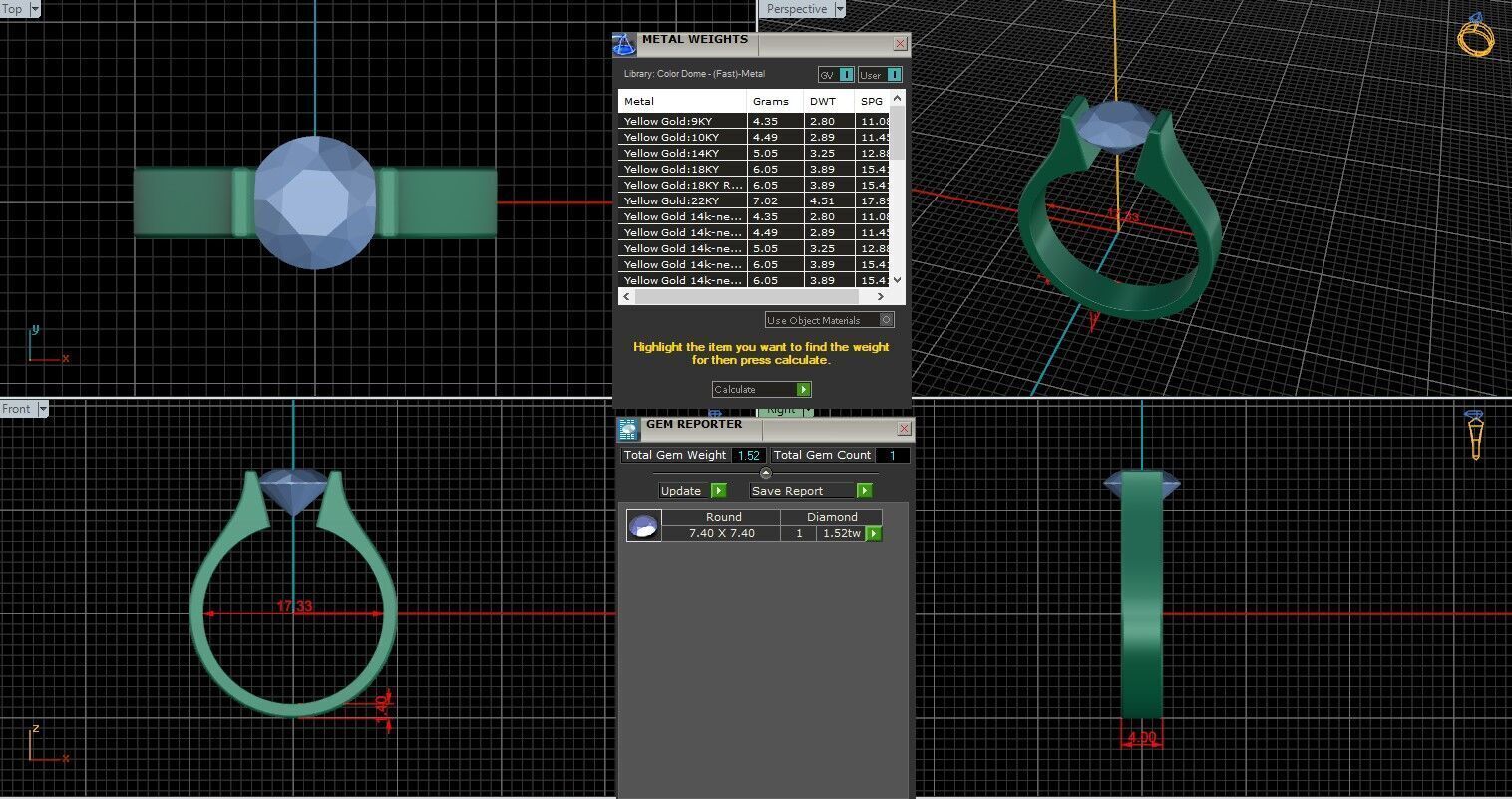Click the Total Gem Count label

pos(822,455)
